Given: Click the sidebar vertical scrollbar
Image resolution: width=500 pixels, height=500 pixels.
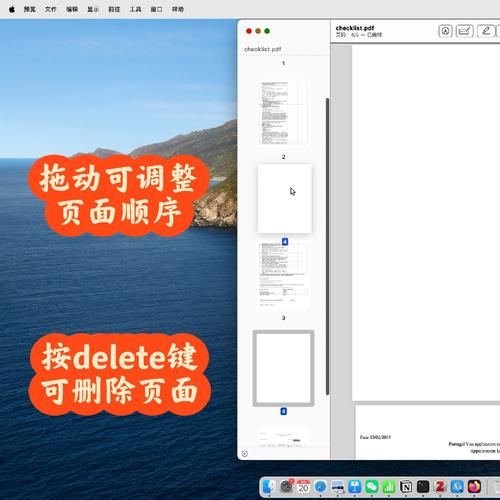Looking at the screenshot, I should point(327,247).
